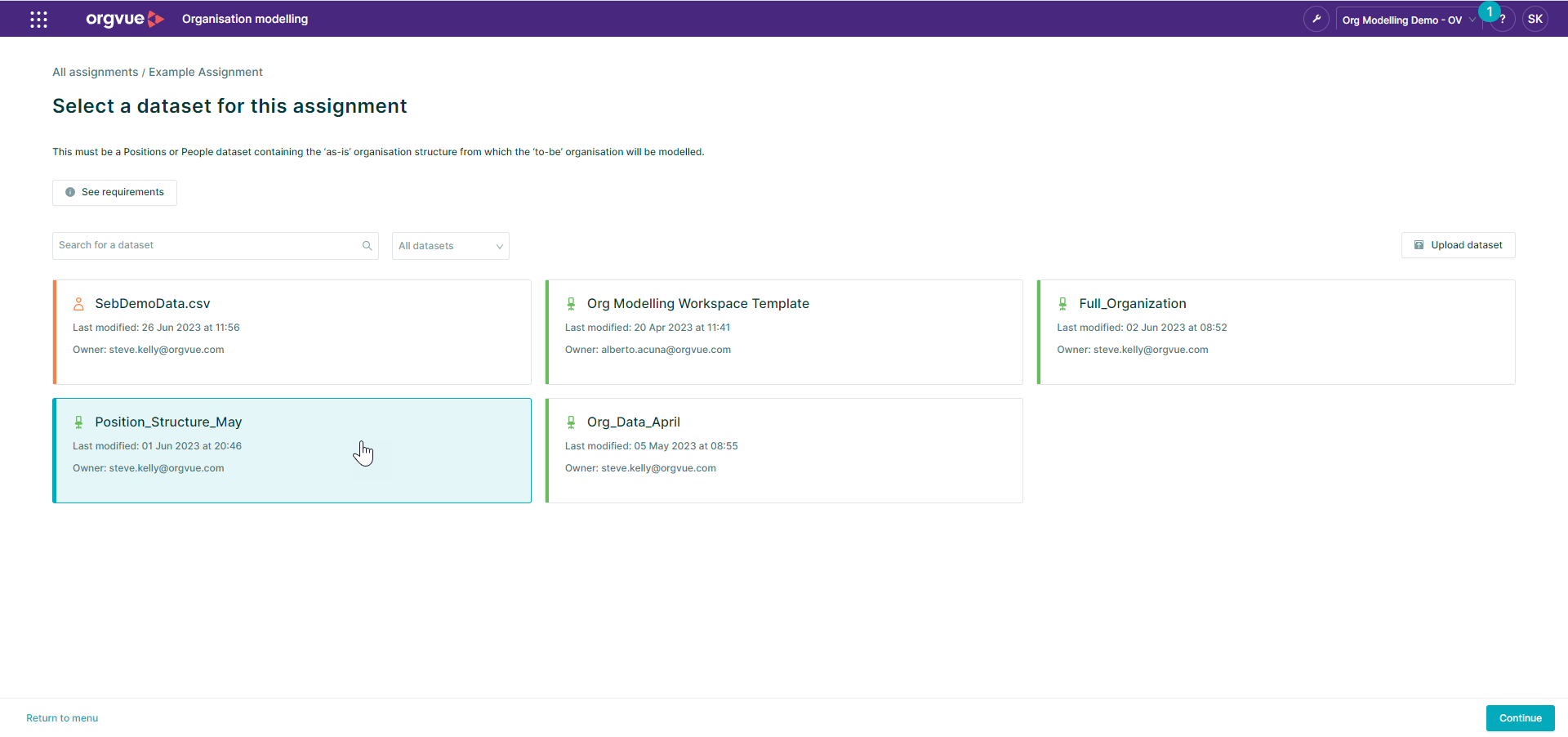The image size is (1568, 737).
Task: Click the notification badge showing 1
Action: [1490, 11]
